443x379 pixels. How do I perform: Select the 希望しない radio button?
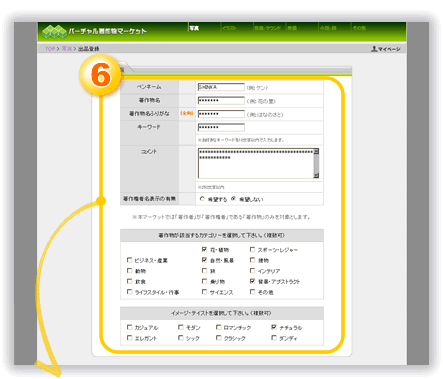click(233, 199)
